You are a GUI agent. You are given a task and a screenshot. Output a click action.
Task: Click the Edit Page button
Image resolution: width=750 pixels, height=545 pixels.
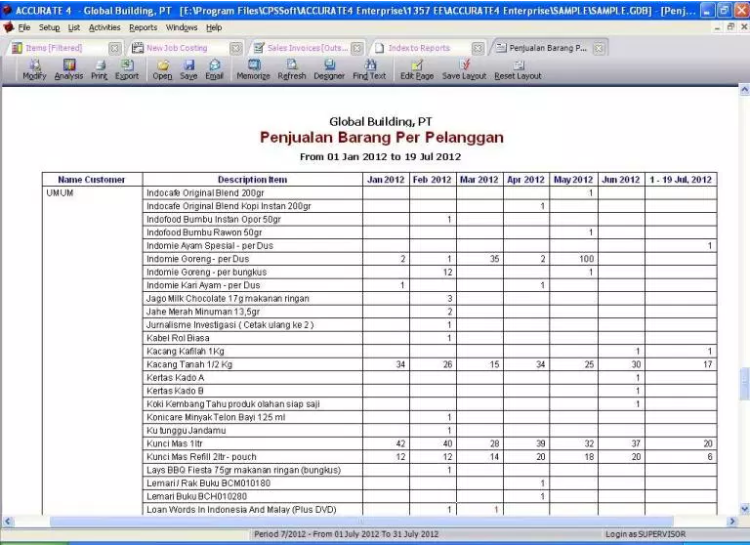coord(417,68)
